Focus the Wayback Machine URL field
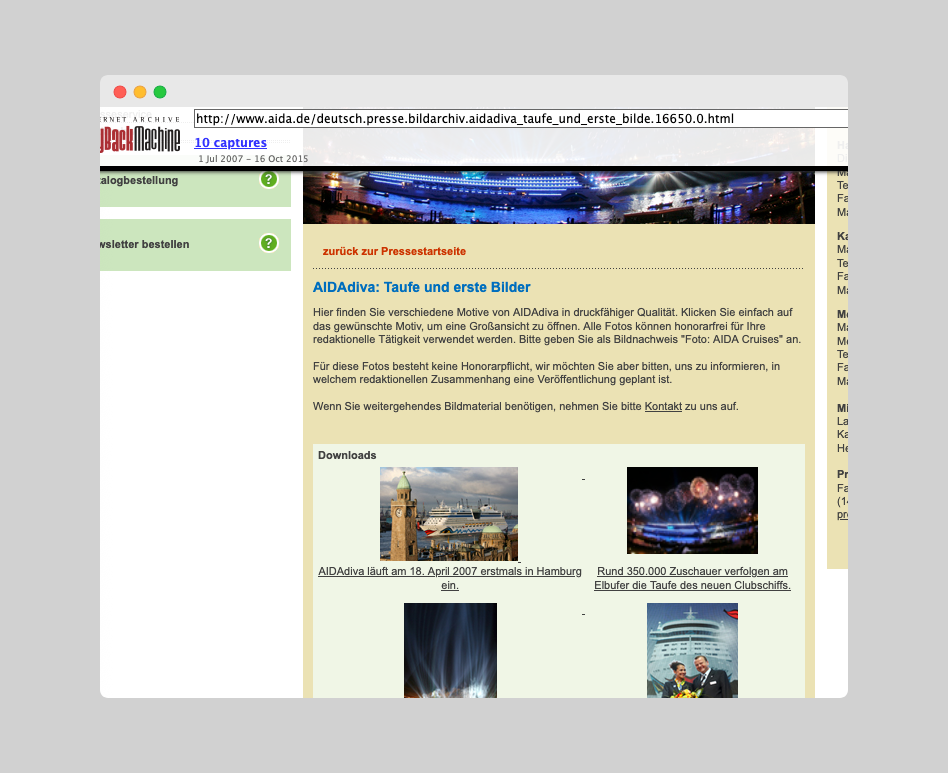The image size is (948, 773). (x=521, y=118)
